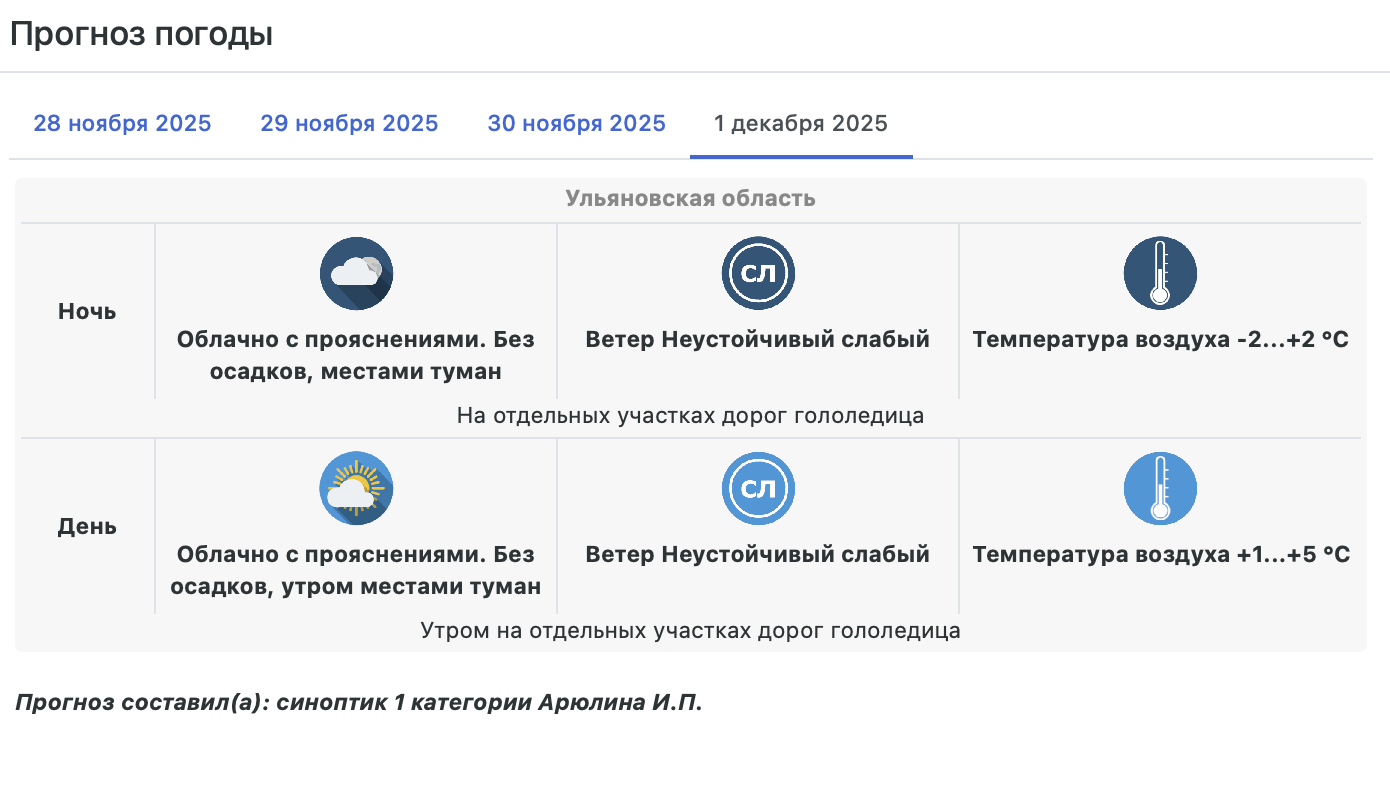Click the Ночь row label
Image resolution: width=1390 pixels, height=788 pixels.
pyautogui.click(x=87, y=312)
